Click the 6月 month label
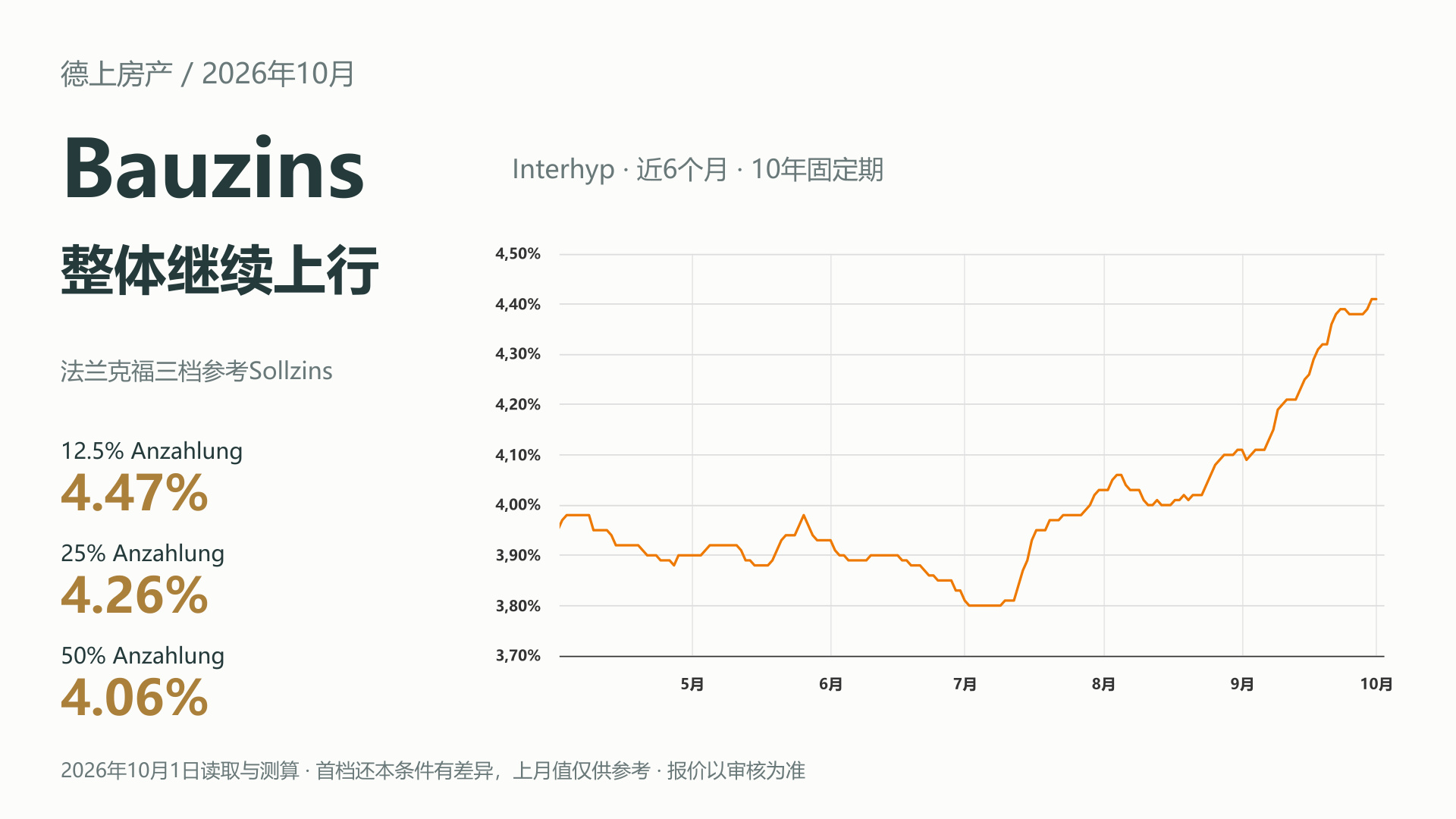Image resolution: width=1456 pixels, height=819 pixels. pyautogui.click(x=831, y=684)
